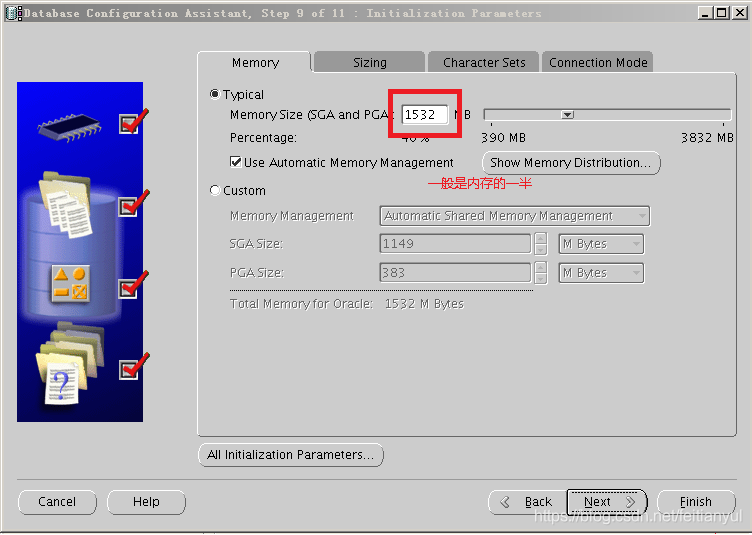Open the Memory Management dropdown

point(515,216)
